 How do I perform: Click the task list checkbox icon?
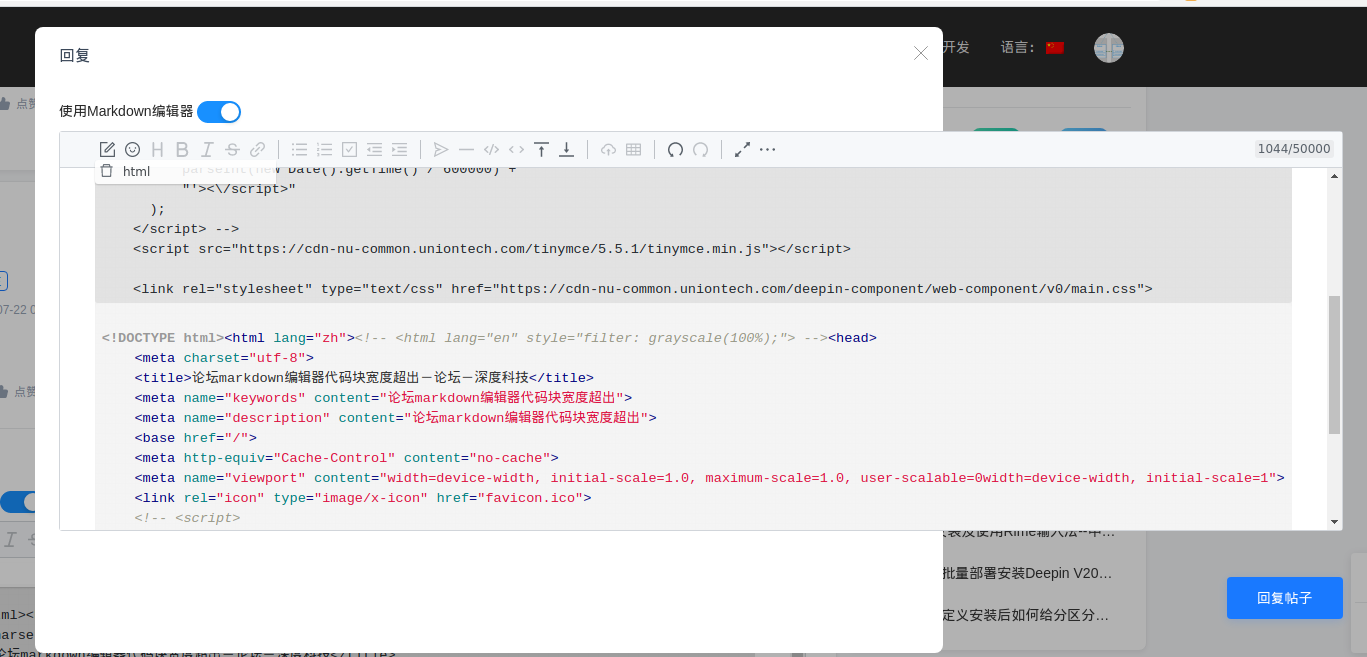[x=349, y=150]
